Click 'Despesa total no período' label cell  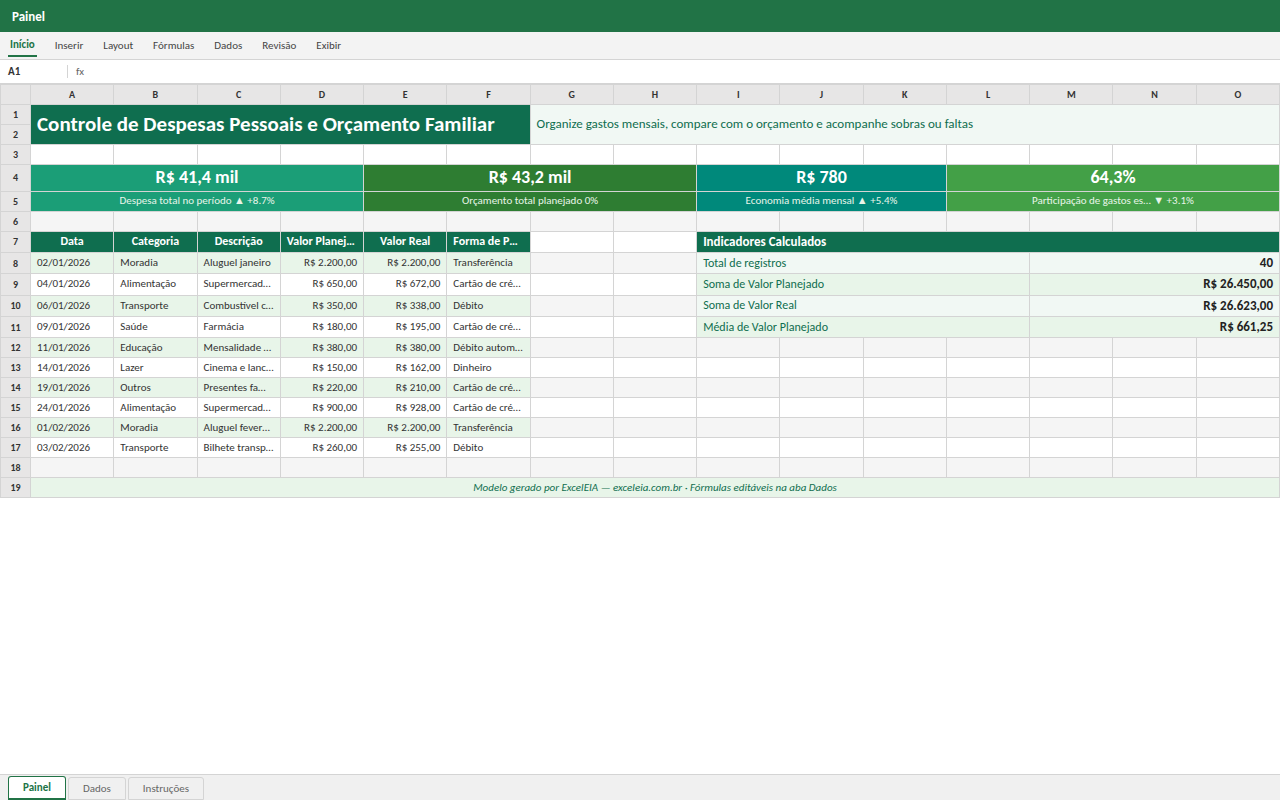coord(197,201)
